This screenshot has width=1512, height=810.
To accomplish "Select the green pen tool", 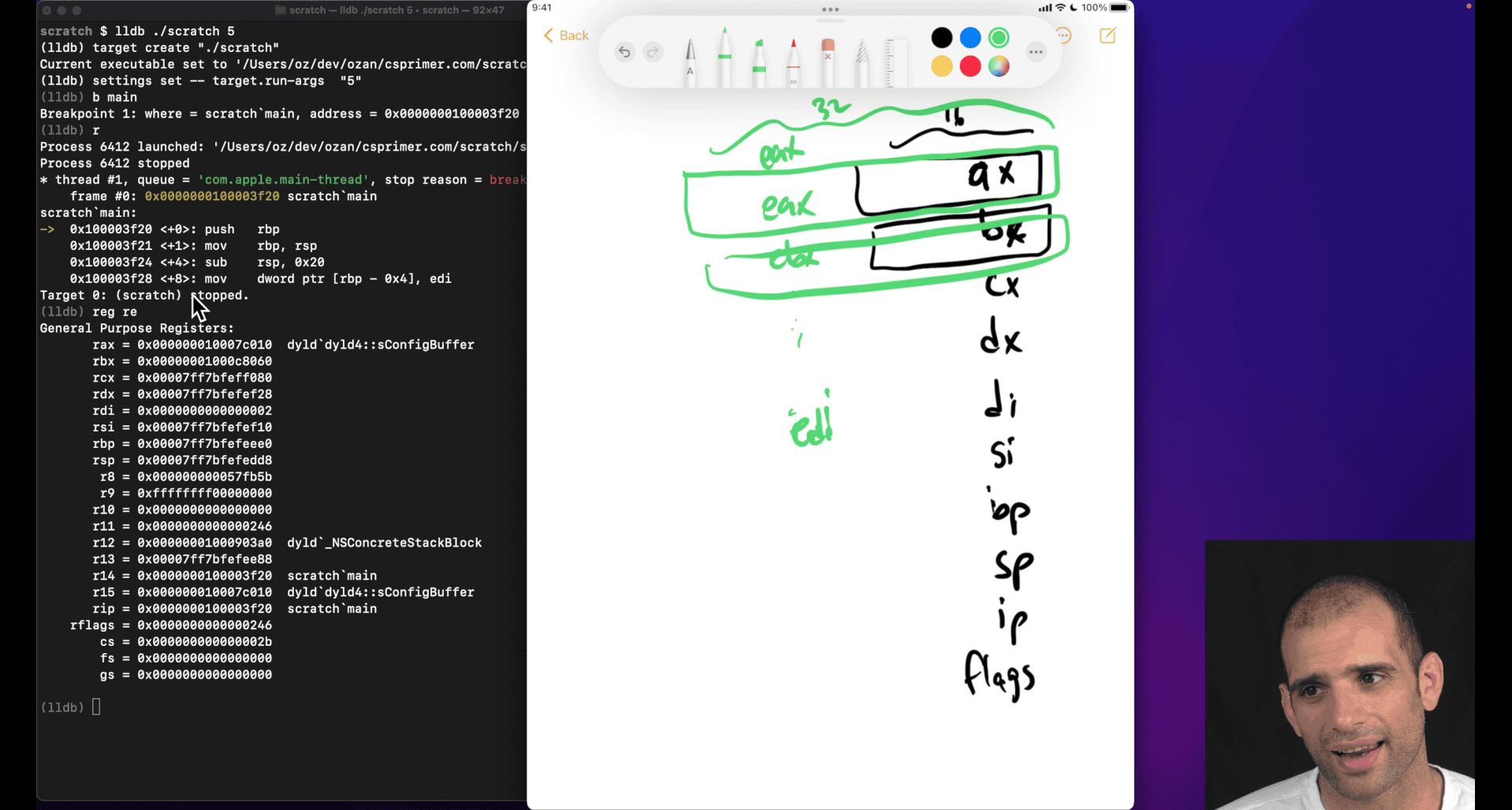I will coord(724,57).
